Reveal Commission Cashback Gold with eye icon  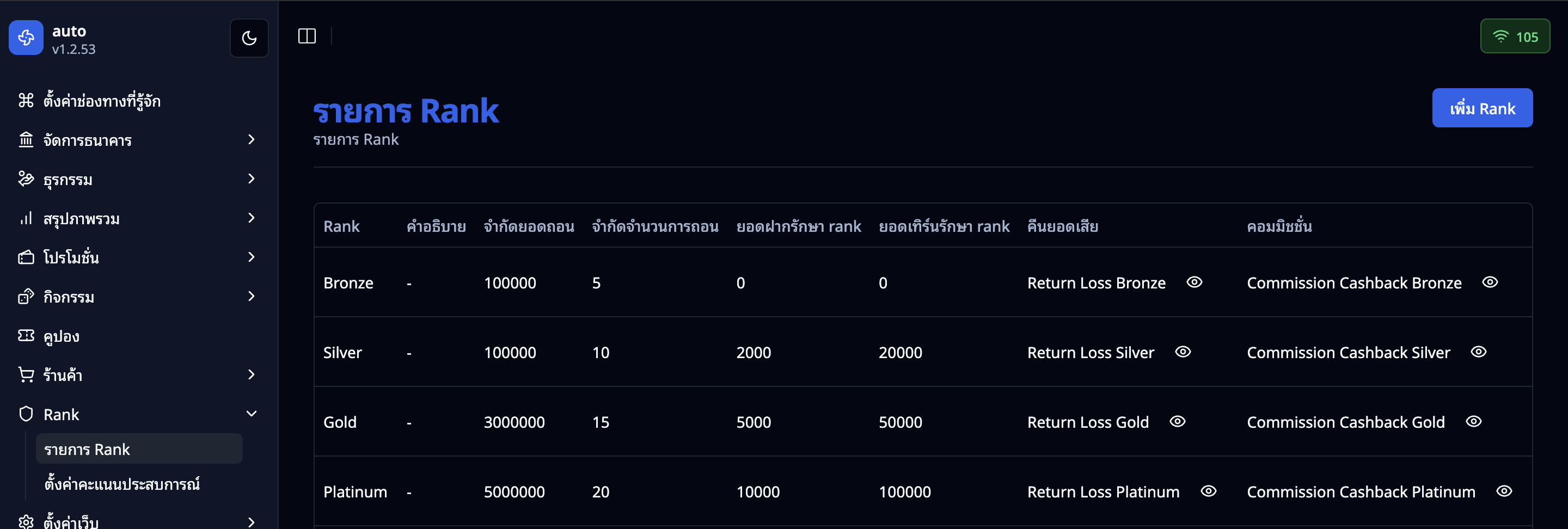(x=1474, y=421)
